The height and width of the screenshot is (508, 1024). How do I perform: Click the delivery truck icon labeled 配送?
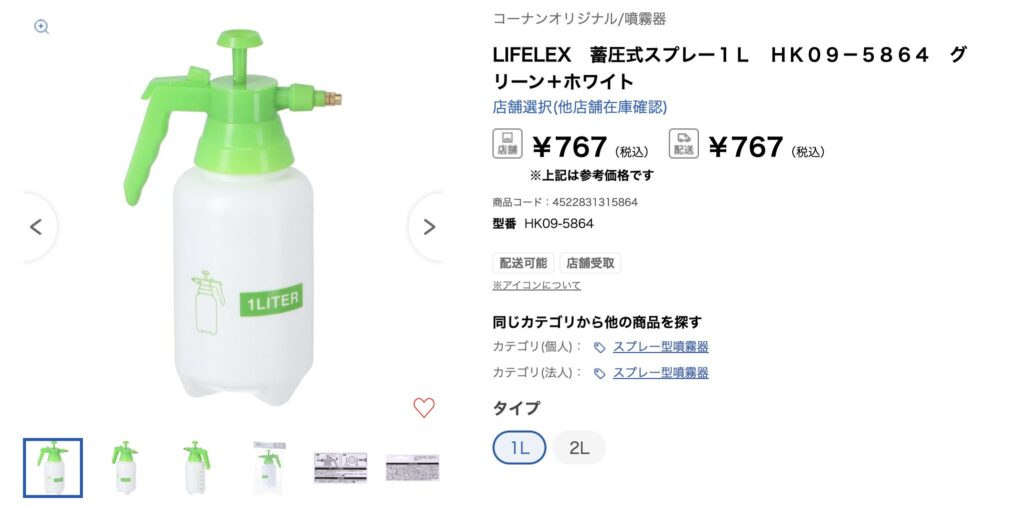coord(683,144)
